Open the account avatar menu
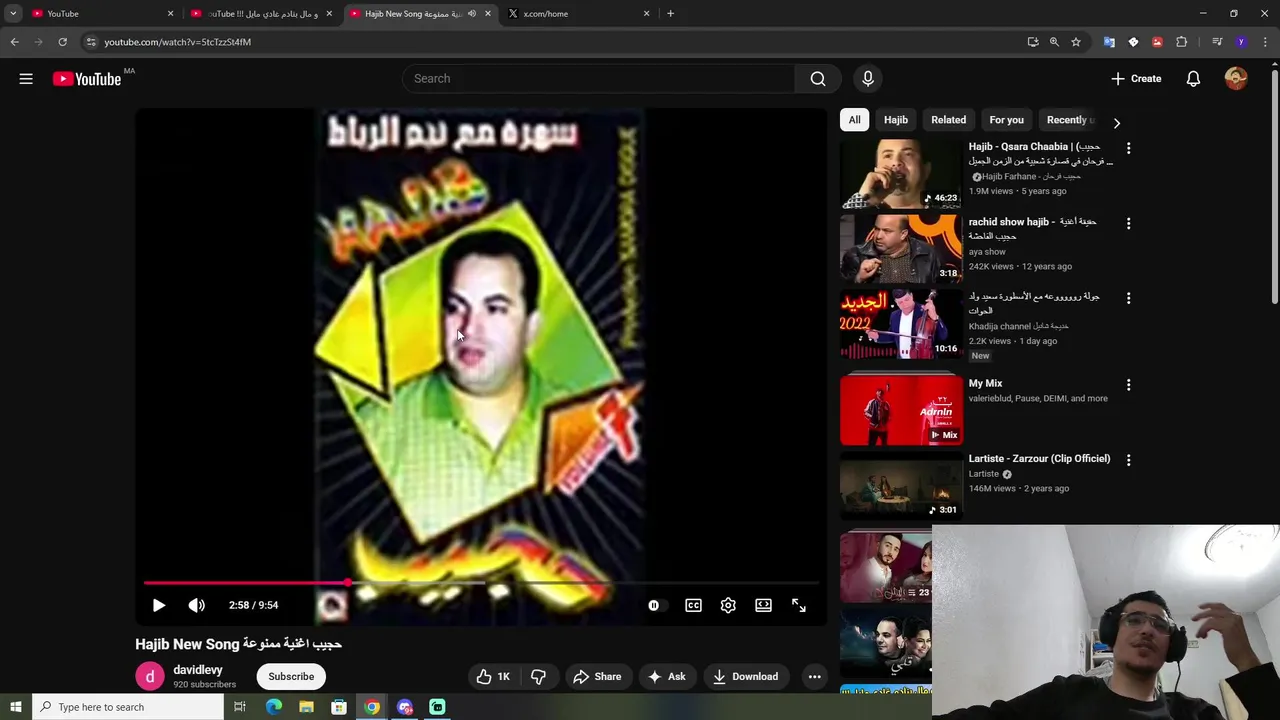Viewport: 1280px width, 720px height. click(x=1236, y=79)
